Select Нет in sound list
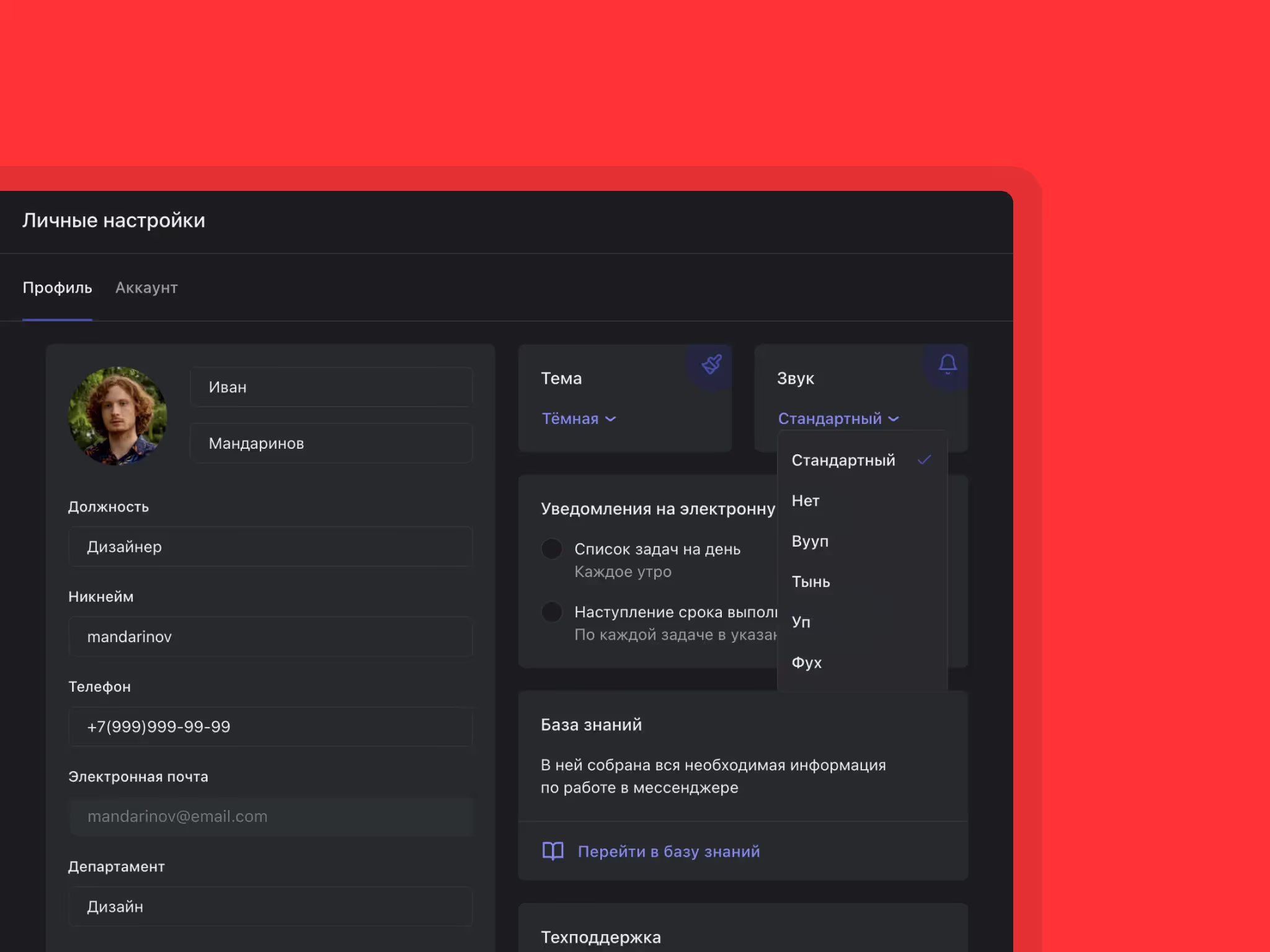Viewport: 1270px width, 952px height. tap(806, 501)
